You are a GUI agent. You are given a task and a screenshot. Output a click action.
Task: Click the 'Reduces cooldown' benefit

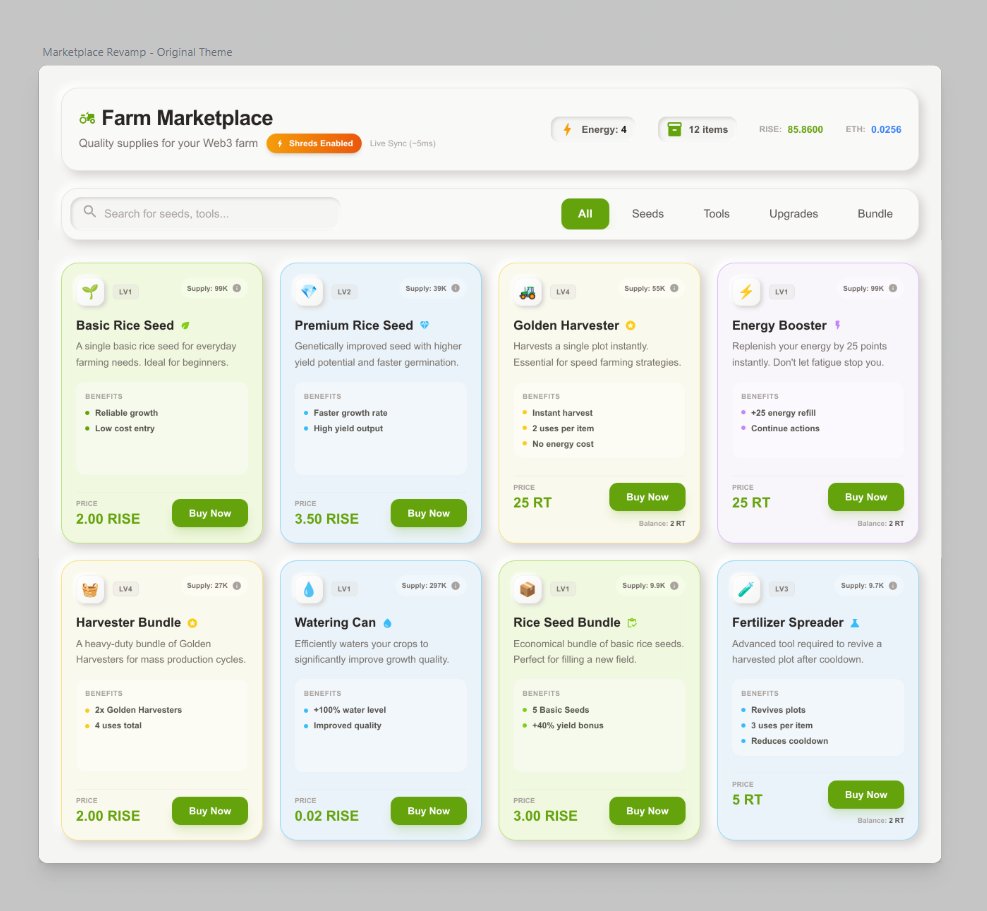(x=789, y=741)
